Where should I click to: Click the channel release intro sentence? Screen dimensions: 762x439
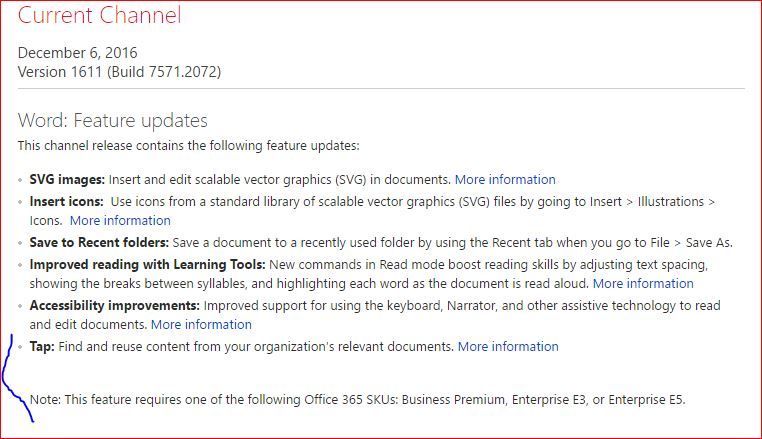click(189, 145)
